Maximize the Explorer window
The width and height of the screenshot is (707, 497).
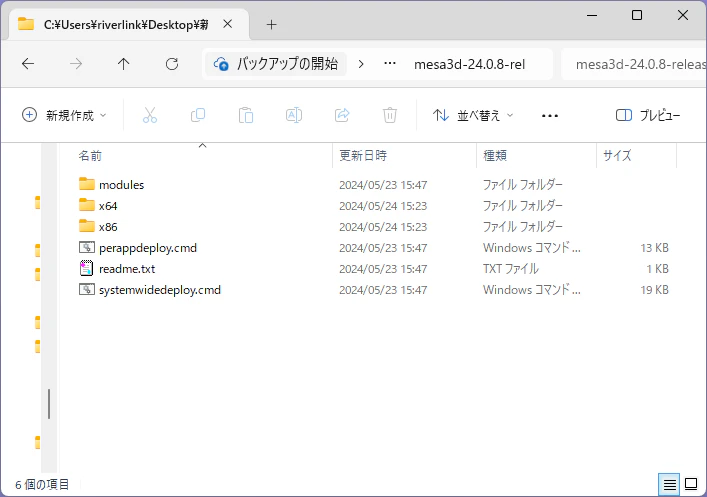point(637,15)
